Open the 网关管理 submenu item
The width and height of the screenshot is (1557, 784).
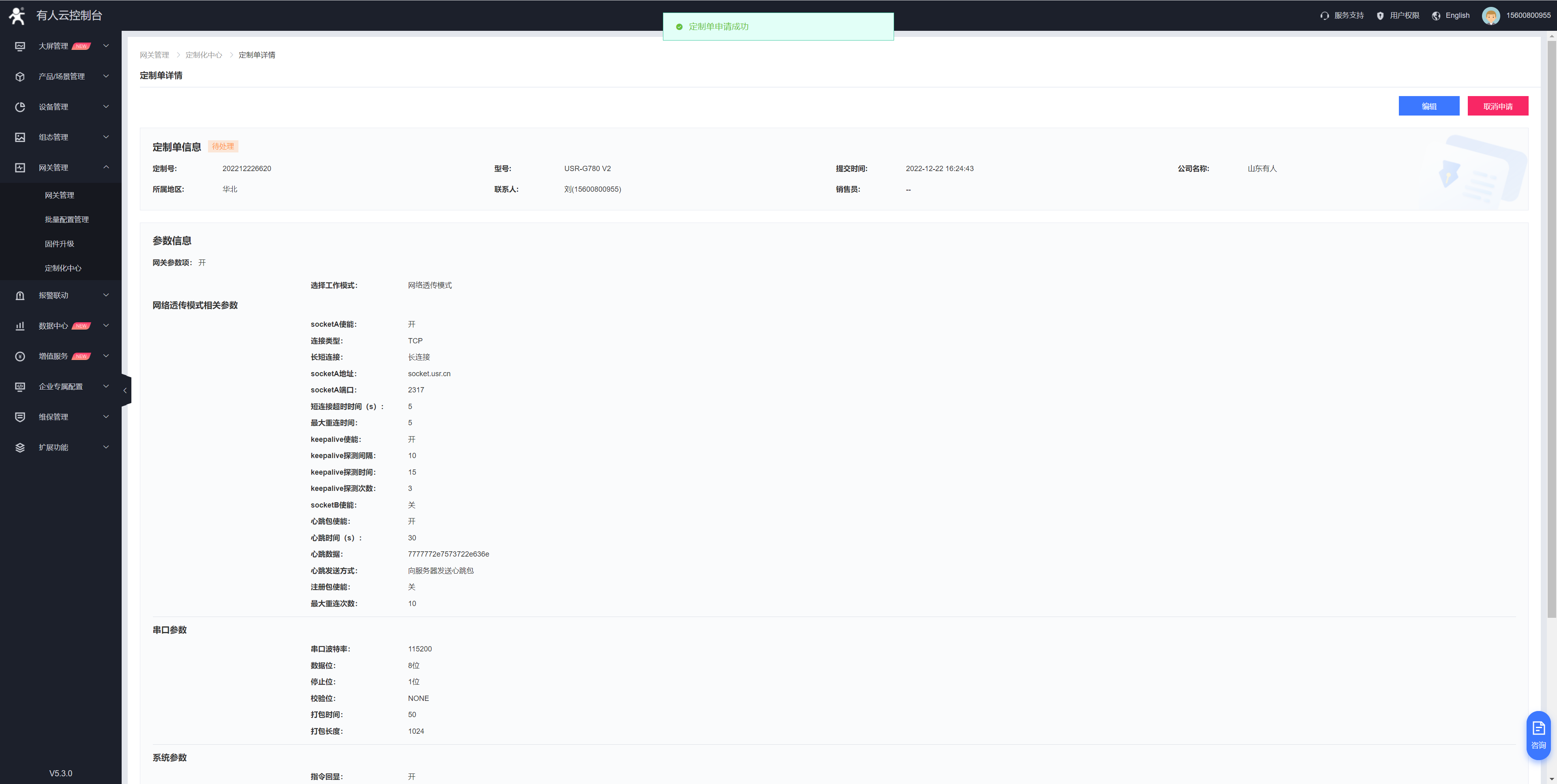pos(59,195)
